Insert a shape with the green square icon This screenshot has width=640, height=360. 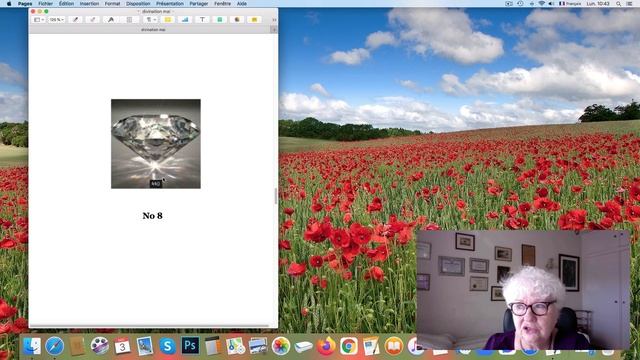220,20
